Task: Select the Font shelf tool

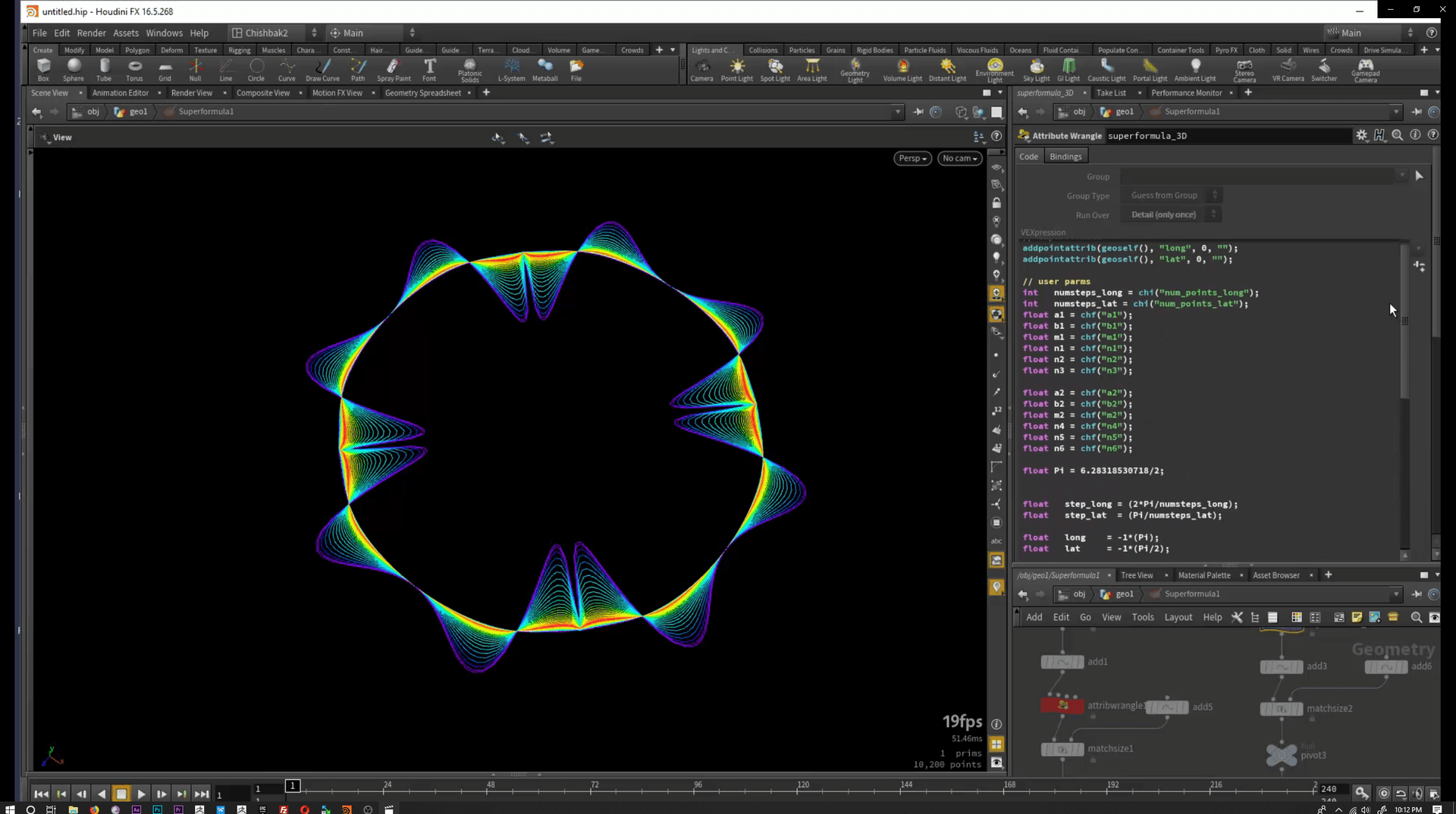Action: (x=429, y=70)
